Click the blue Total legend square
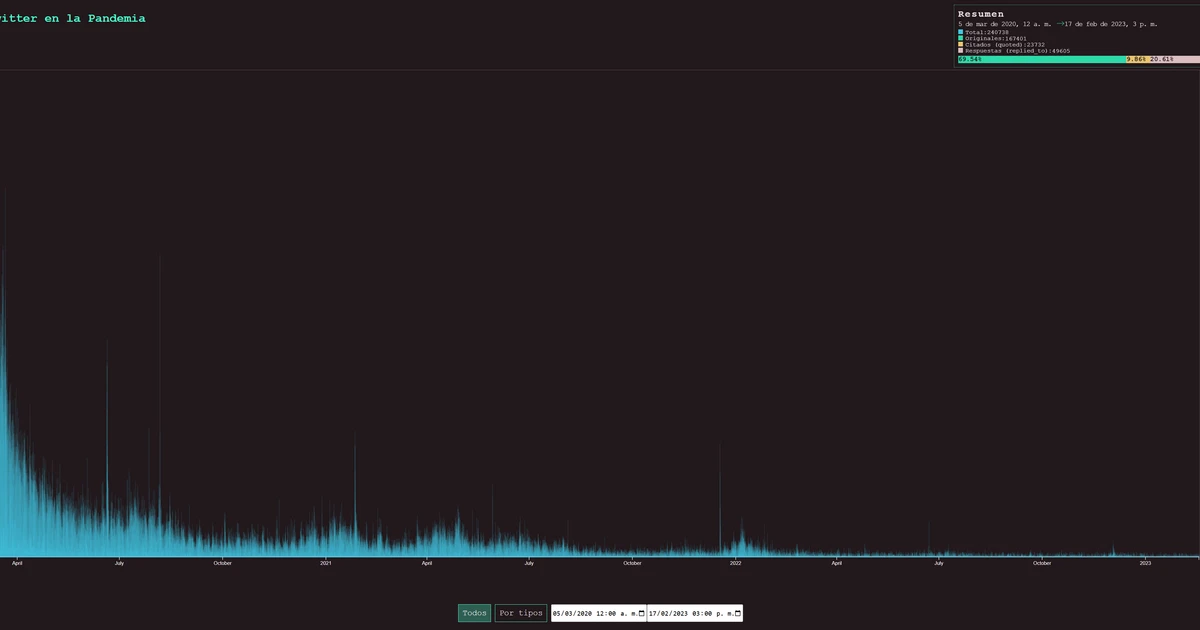This screenshot has height=630, width=1200. (961, 32)
